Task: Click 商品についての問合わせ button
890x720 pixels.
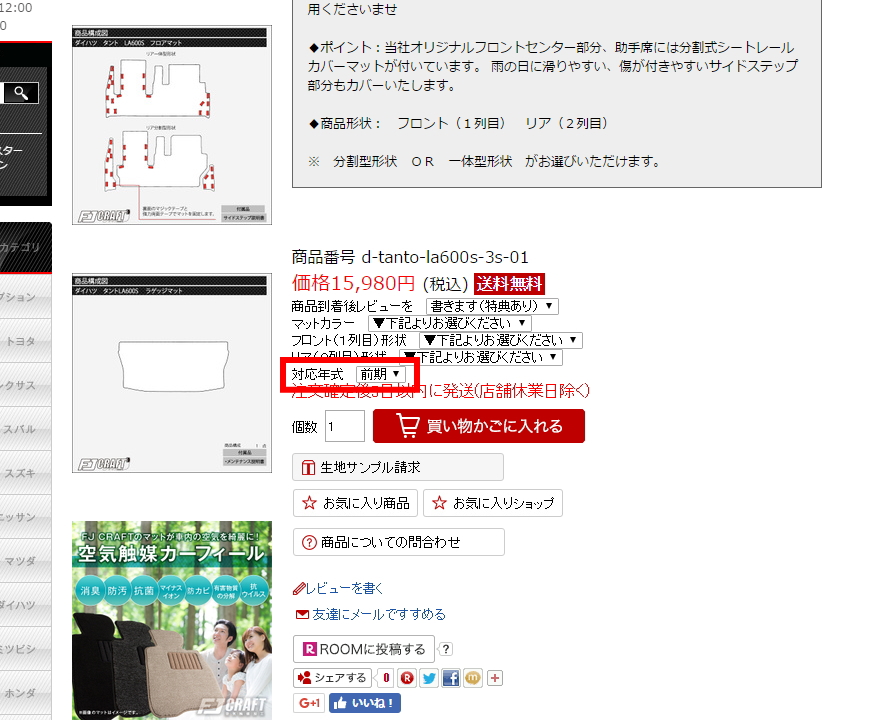Action: tap(398, 542)
